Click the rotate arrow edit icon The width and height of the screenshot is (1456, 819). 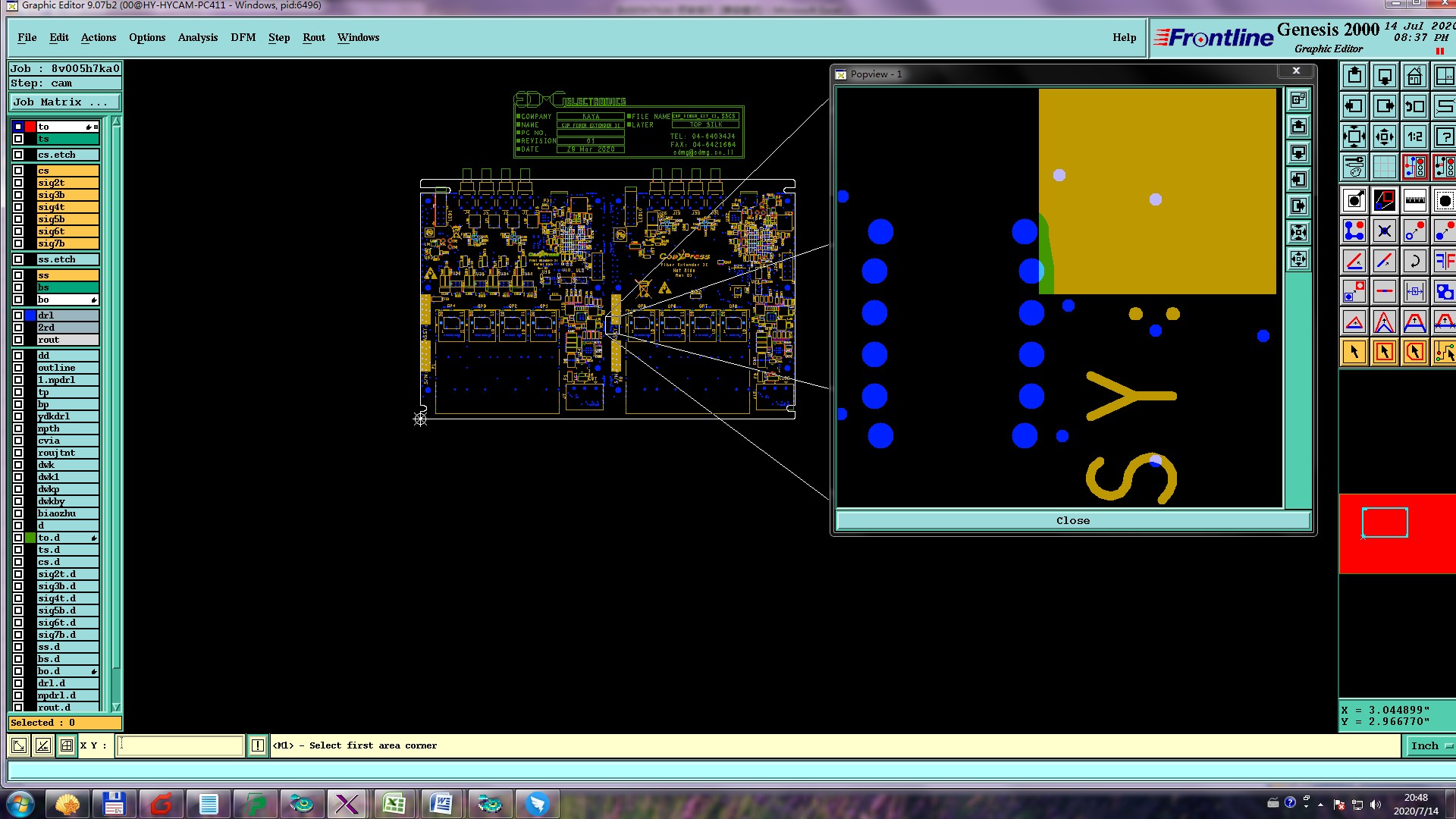[1414, 262]
